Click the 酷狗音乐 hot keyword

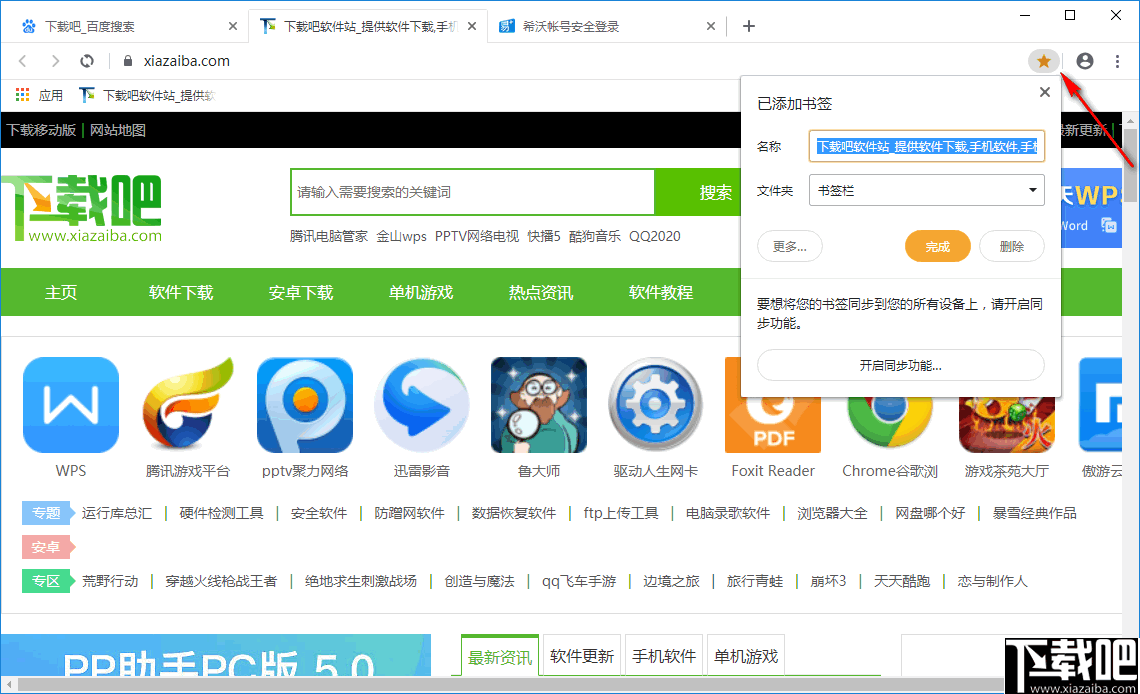click(595, 236)
